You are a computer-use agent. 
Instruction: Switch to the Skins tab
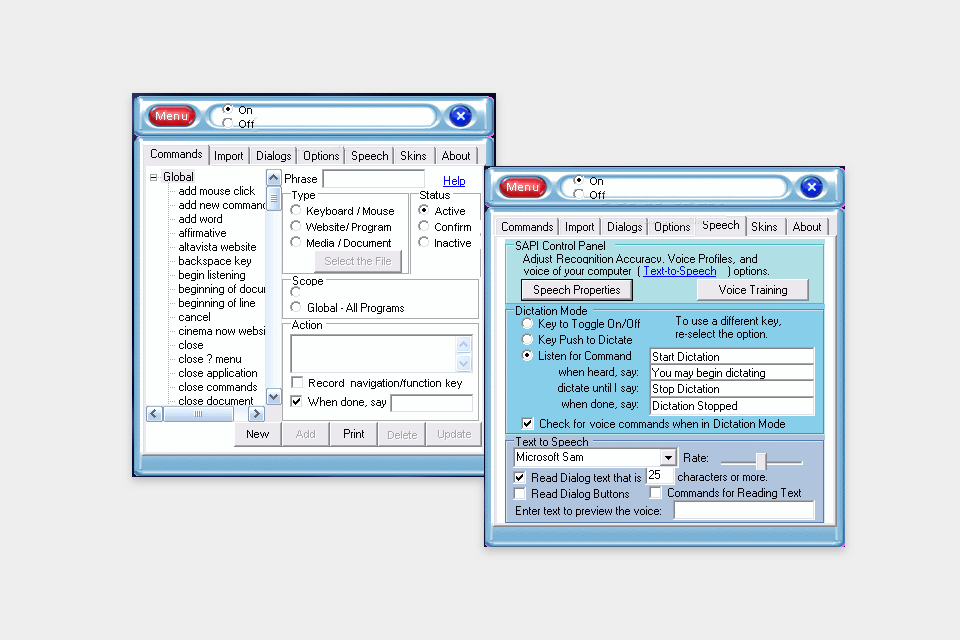[x=413, y=155]
